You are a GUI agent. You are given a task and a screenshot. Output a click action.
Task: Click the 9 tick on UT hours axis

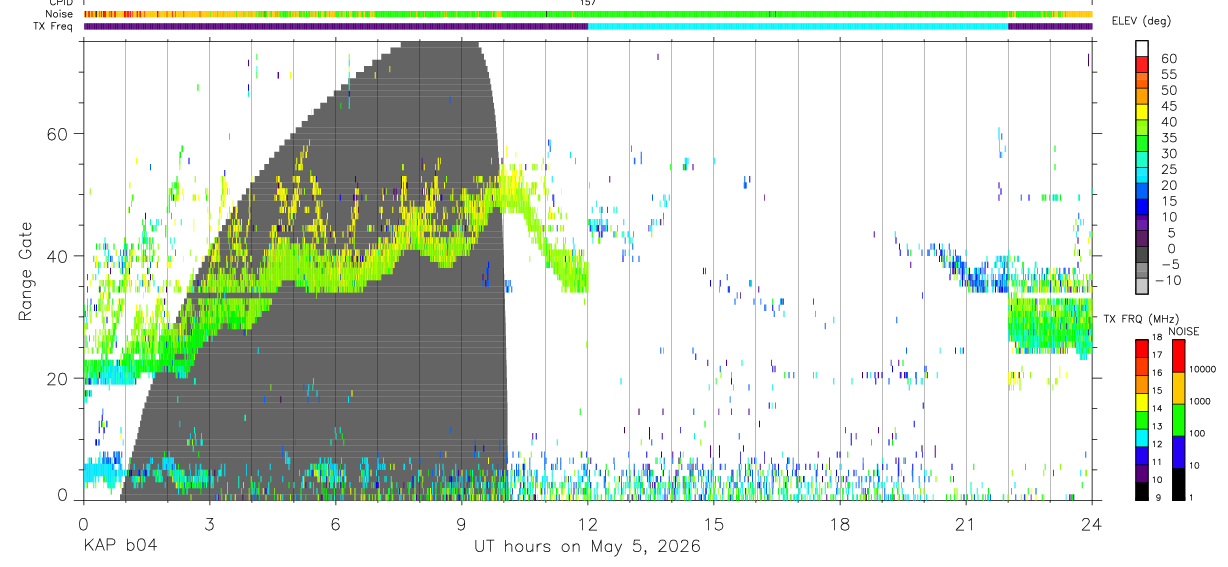(461, 524)
